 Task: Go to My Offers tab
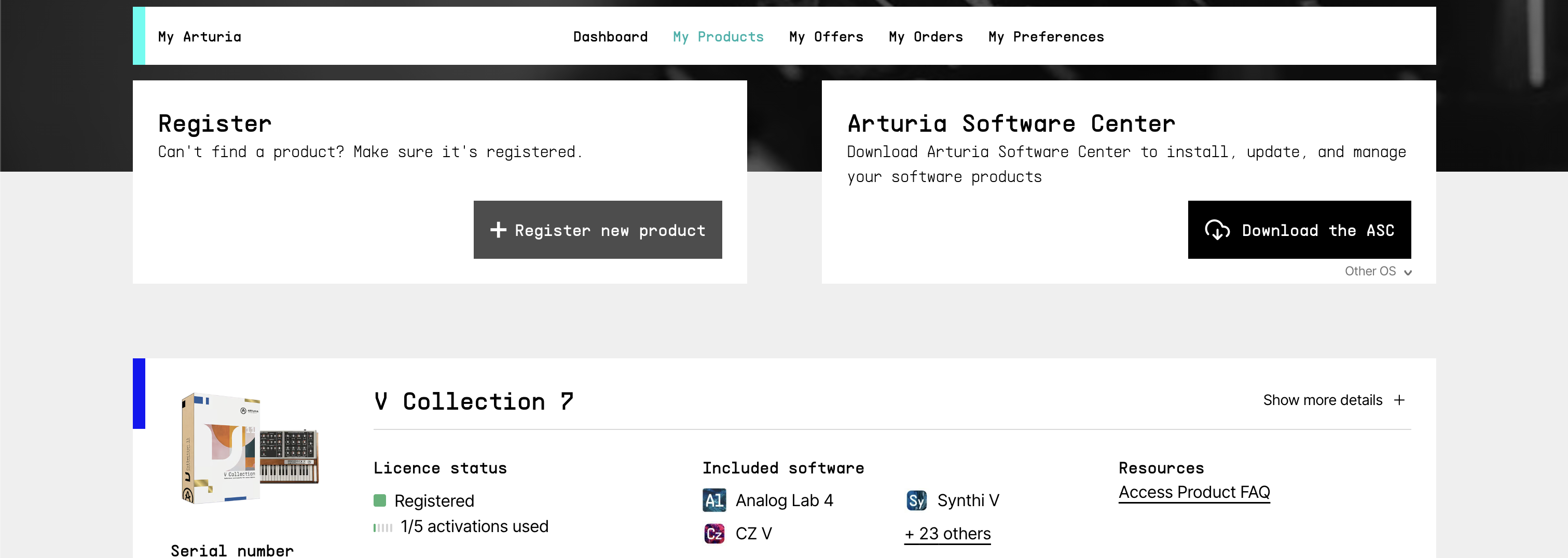tap(826, 36)
